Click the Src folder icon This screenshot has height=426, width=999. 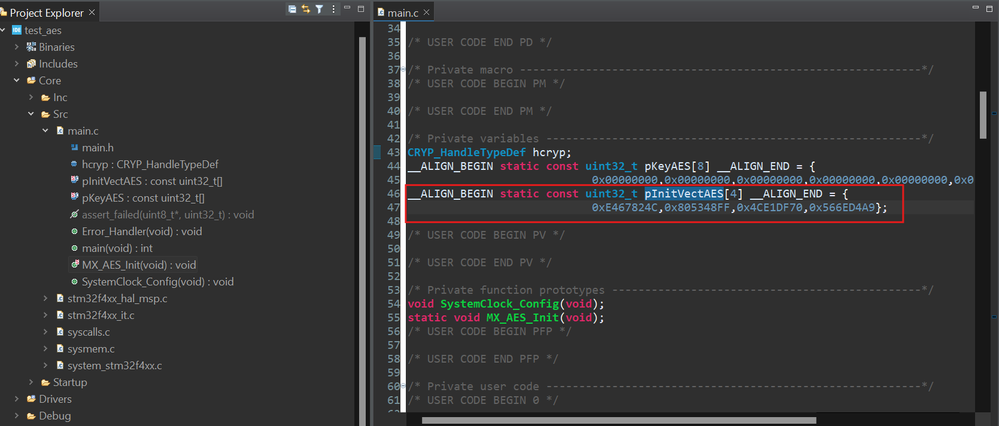[45, 114]
